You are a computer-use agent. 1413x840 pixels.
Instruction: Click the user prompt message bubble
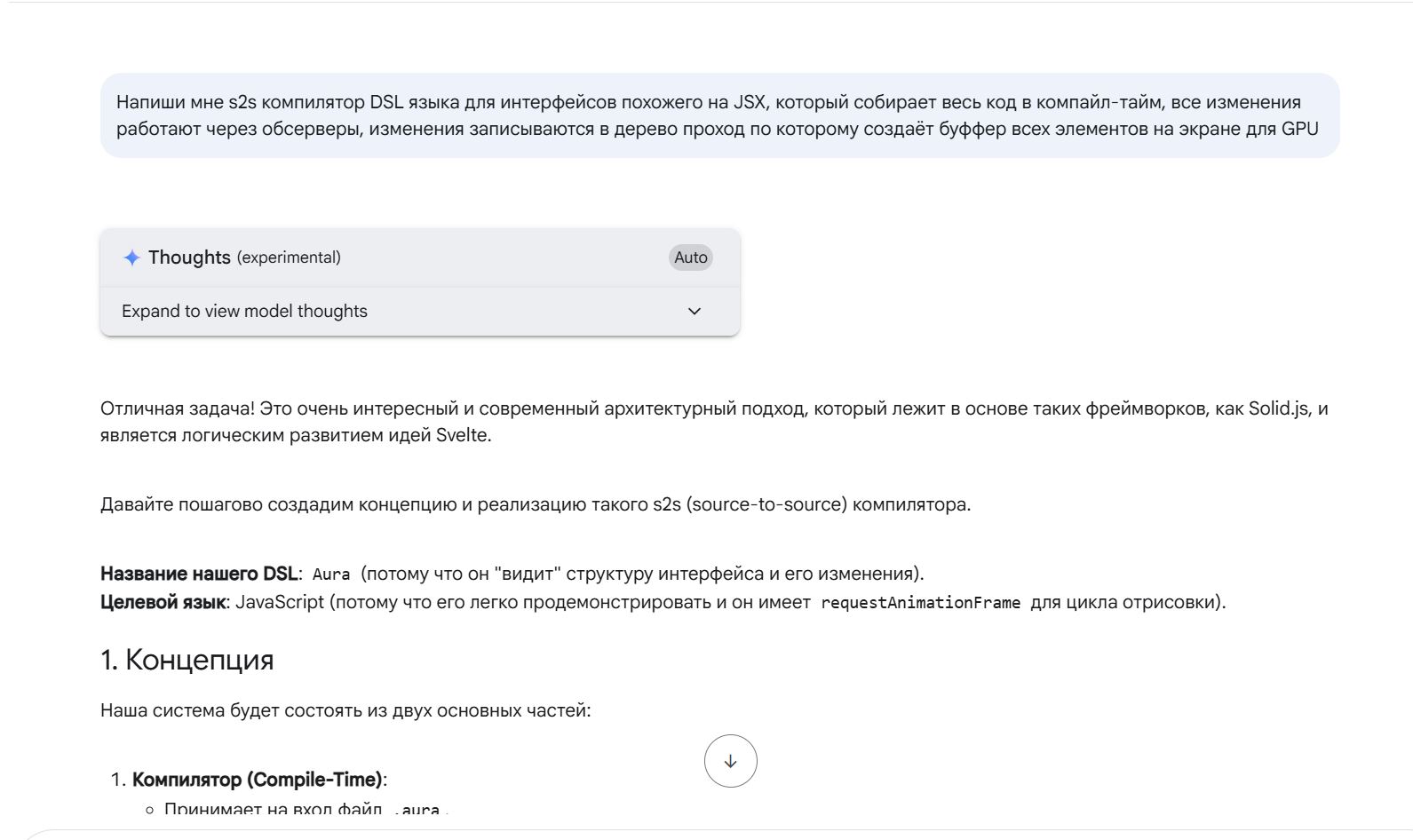718,115
